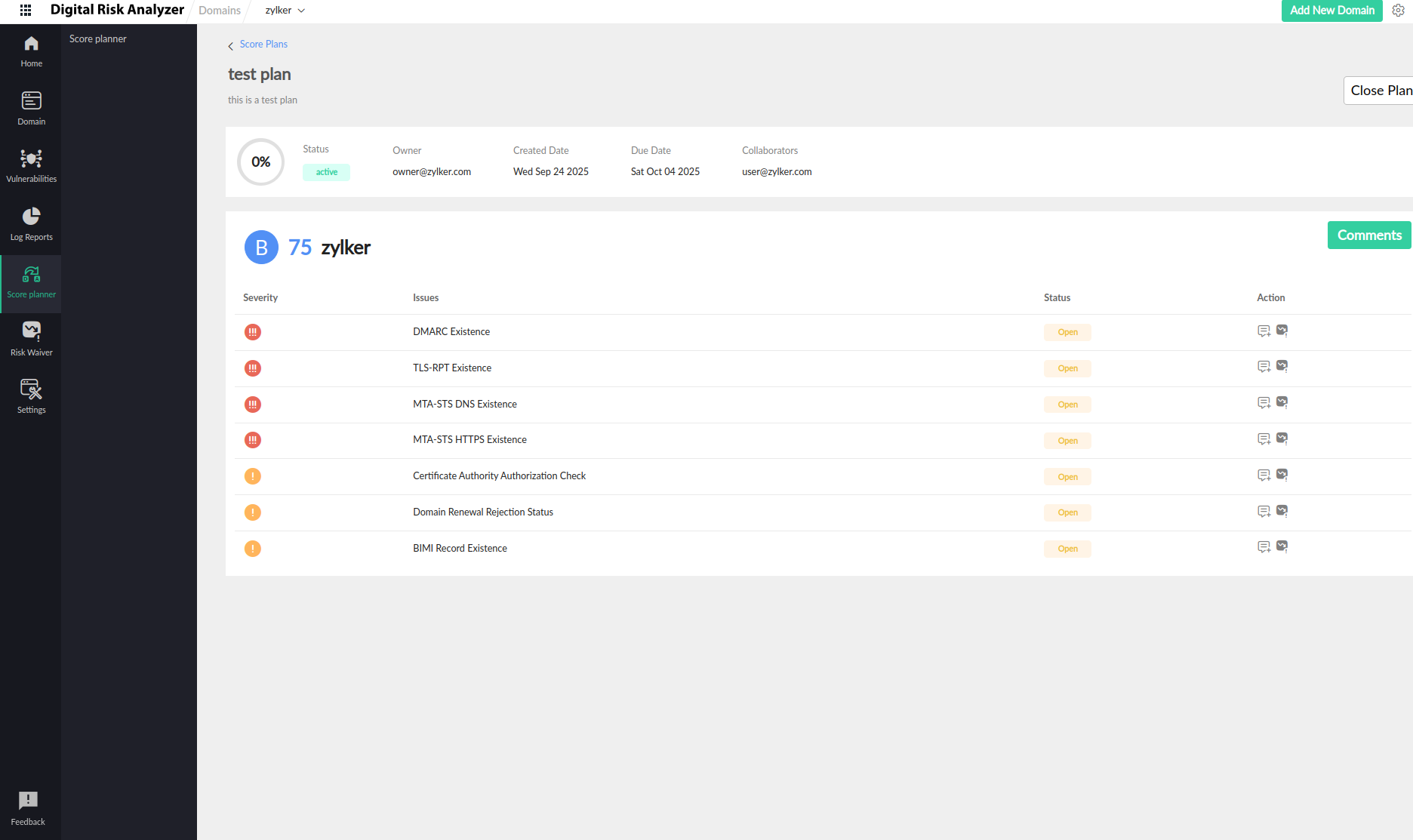Image resolution: width=1413 pixels, height=840 pixels.
Task: Open the settings gear in top bar
Action: coord(1398,11)
